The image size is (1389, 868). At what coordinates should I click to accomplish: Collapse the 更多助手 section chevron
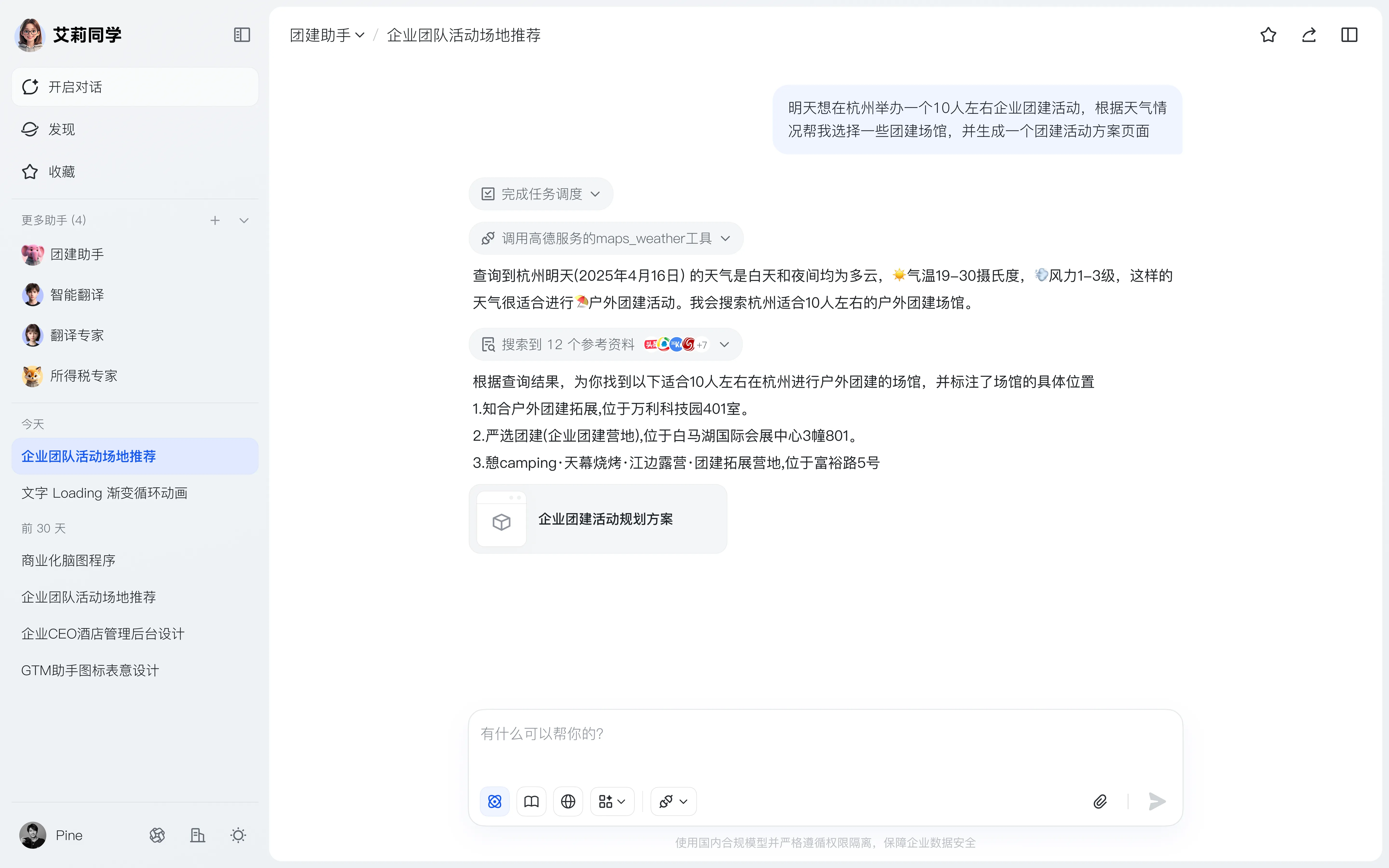(x=244, y=220)
